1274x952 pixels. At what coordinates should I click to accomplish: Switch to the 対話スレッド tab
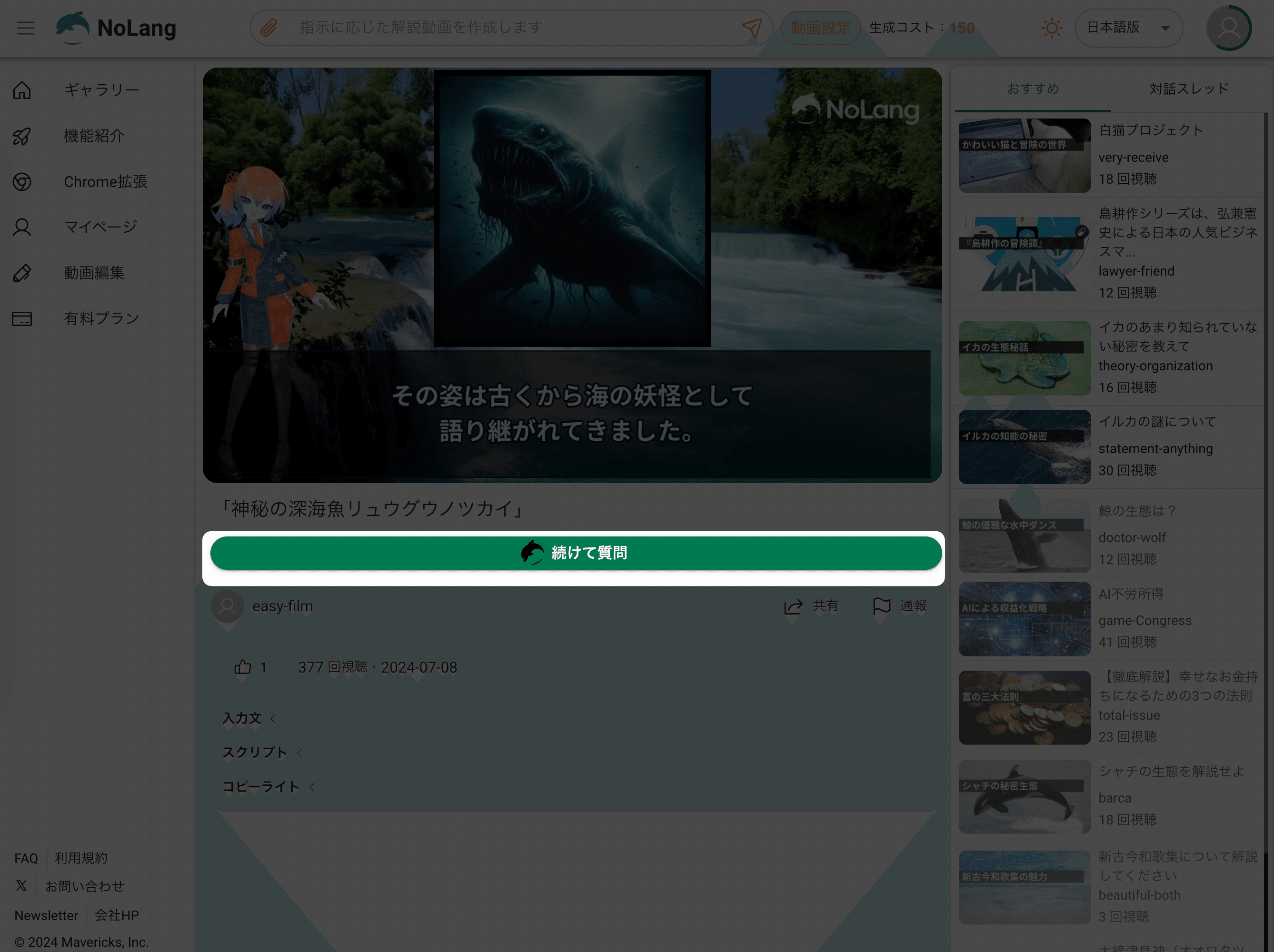(1189, 89)
